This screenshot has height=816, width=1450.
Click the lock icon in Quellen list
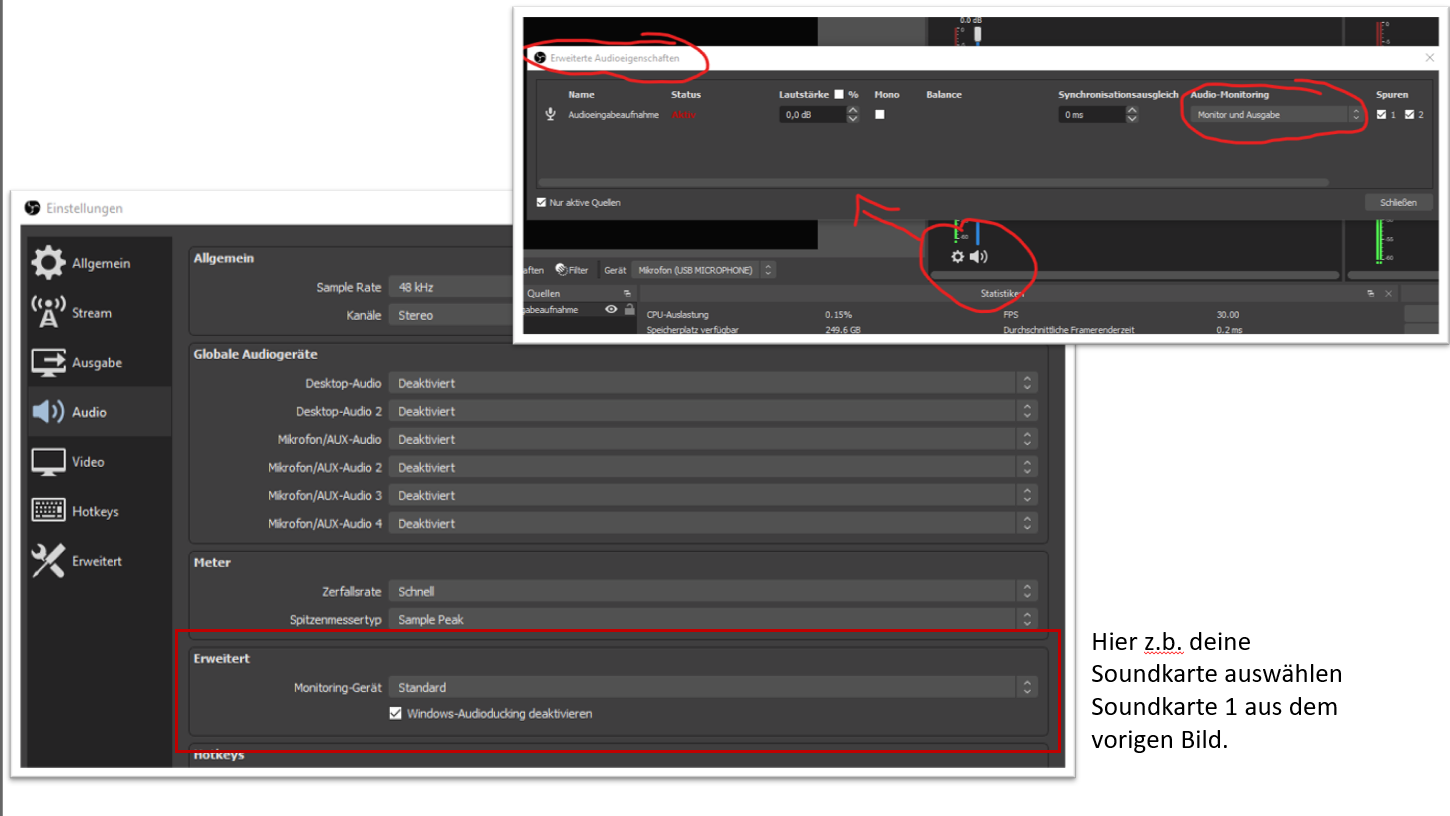point(629,310)
